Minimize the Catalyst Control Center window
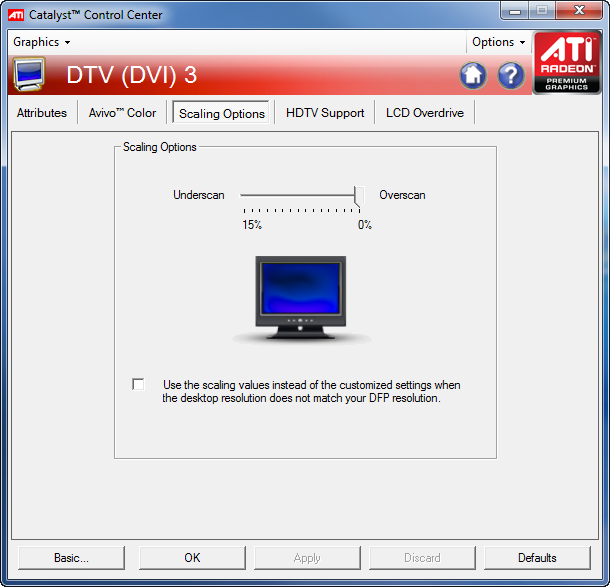 point(514,11)
